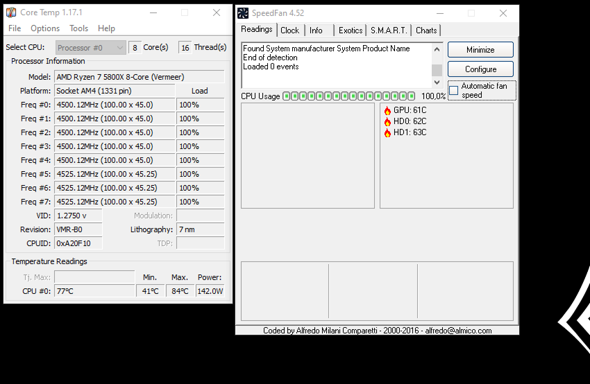Switch to the Charts tab in SpeedFan
Screen dimensions: 590x384
[426, 30]
